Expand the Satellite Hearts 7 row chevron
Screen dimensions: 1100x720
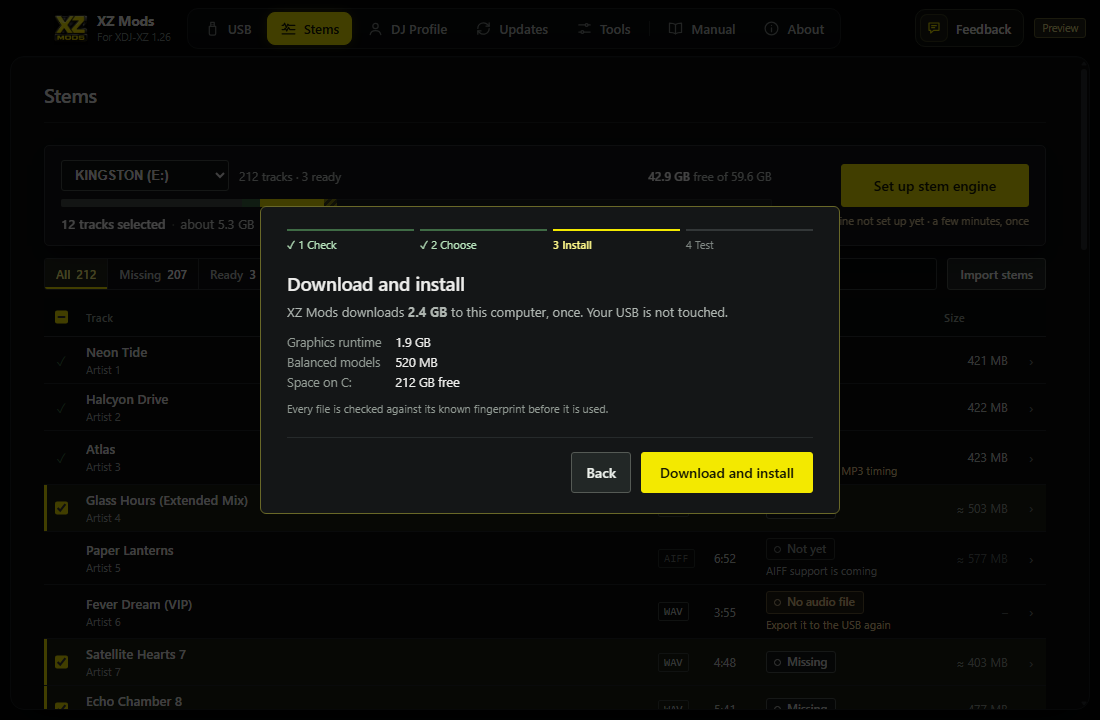[1031, 663]
